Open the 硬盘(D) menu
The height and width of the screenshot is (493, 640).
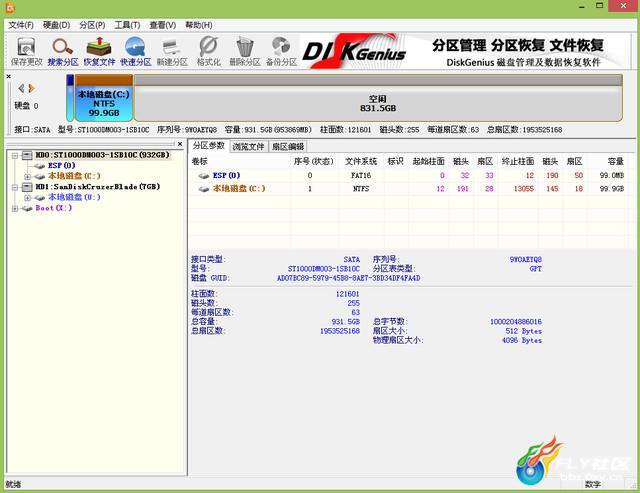coord(56,25)
